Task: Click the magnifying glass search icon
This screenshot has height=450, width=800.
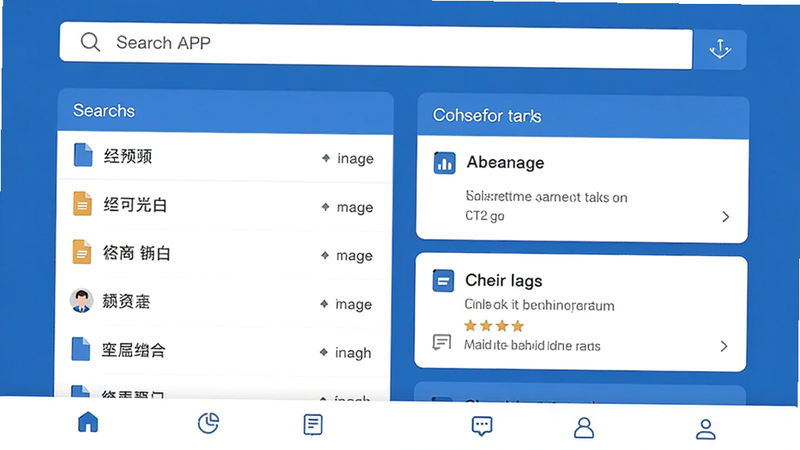Action: pos(90,42)
